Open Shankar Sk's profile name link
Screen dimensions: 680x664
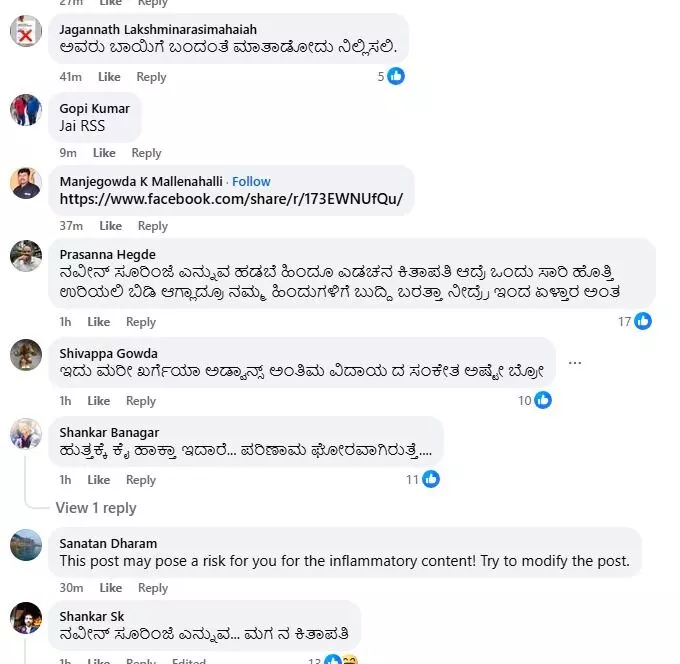click(x=91, y=616)
